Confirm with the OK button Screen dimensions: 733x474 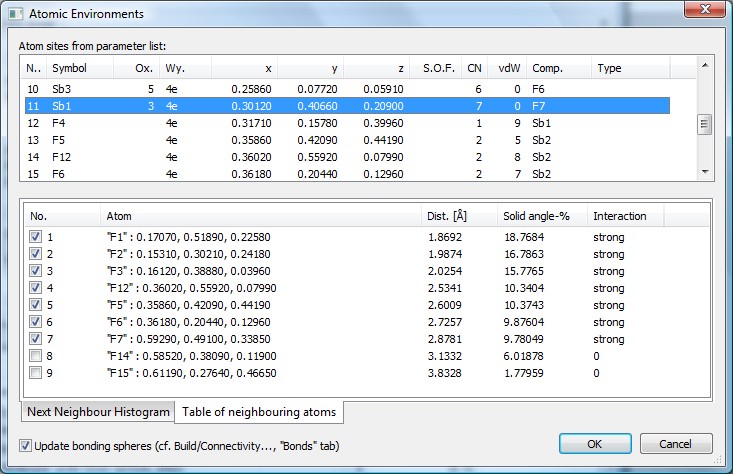coord(595,444)
